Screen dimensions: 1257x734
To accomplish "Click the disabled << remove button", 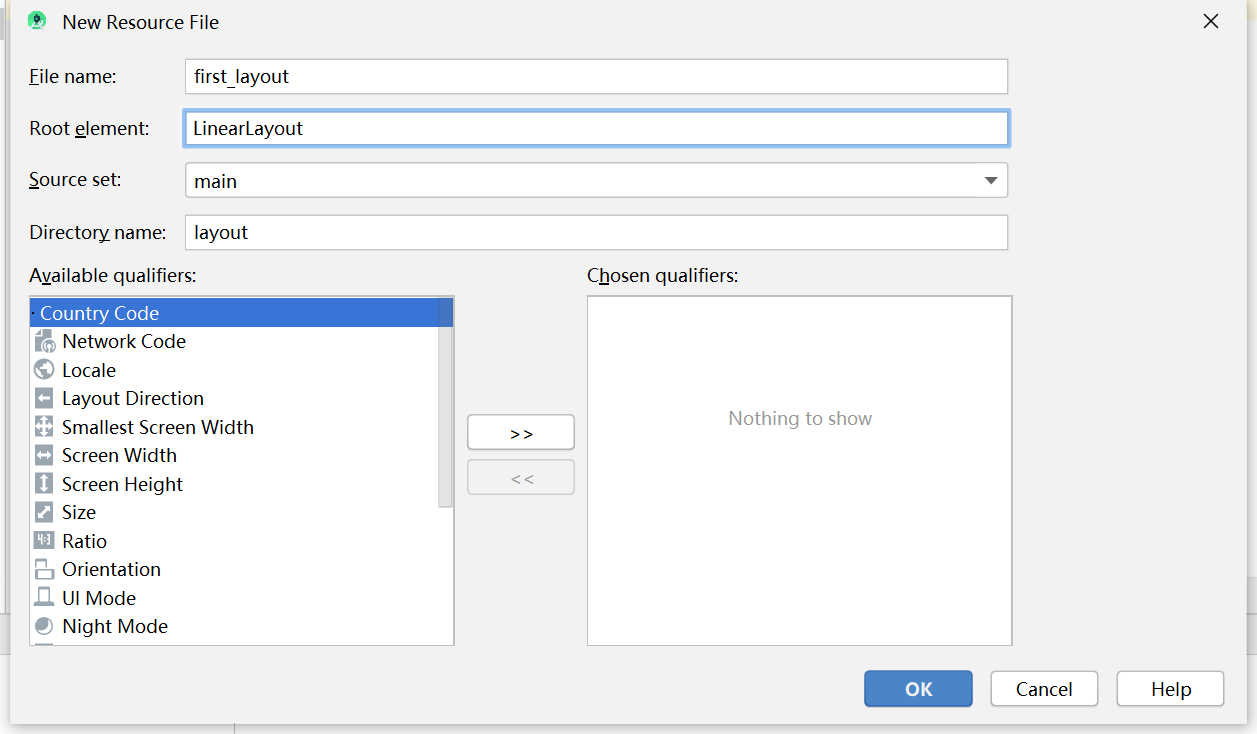I will (x=521, y=478).
